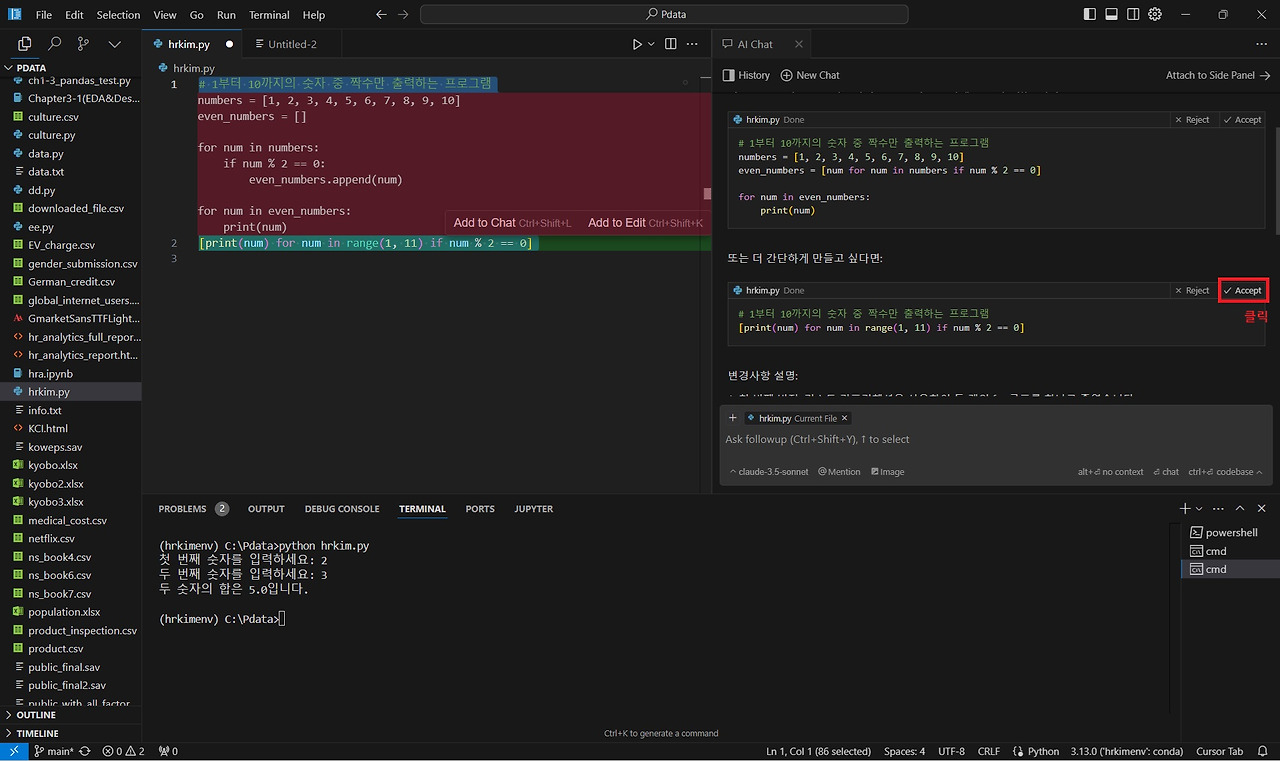Open the Terminal menu
Image resolution: width=1280 pixels, height=761 pixels.
click(x=269, y=15)
